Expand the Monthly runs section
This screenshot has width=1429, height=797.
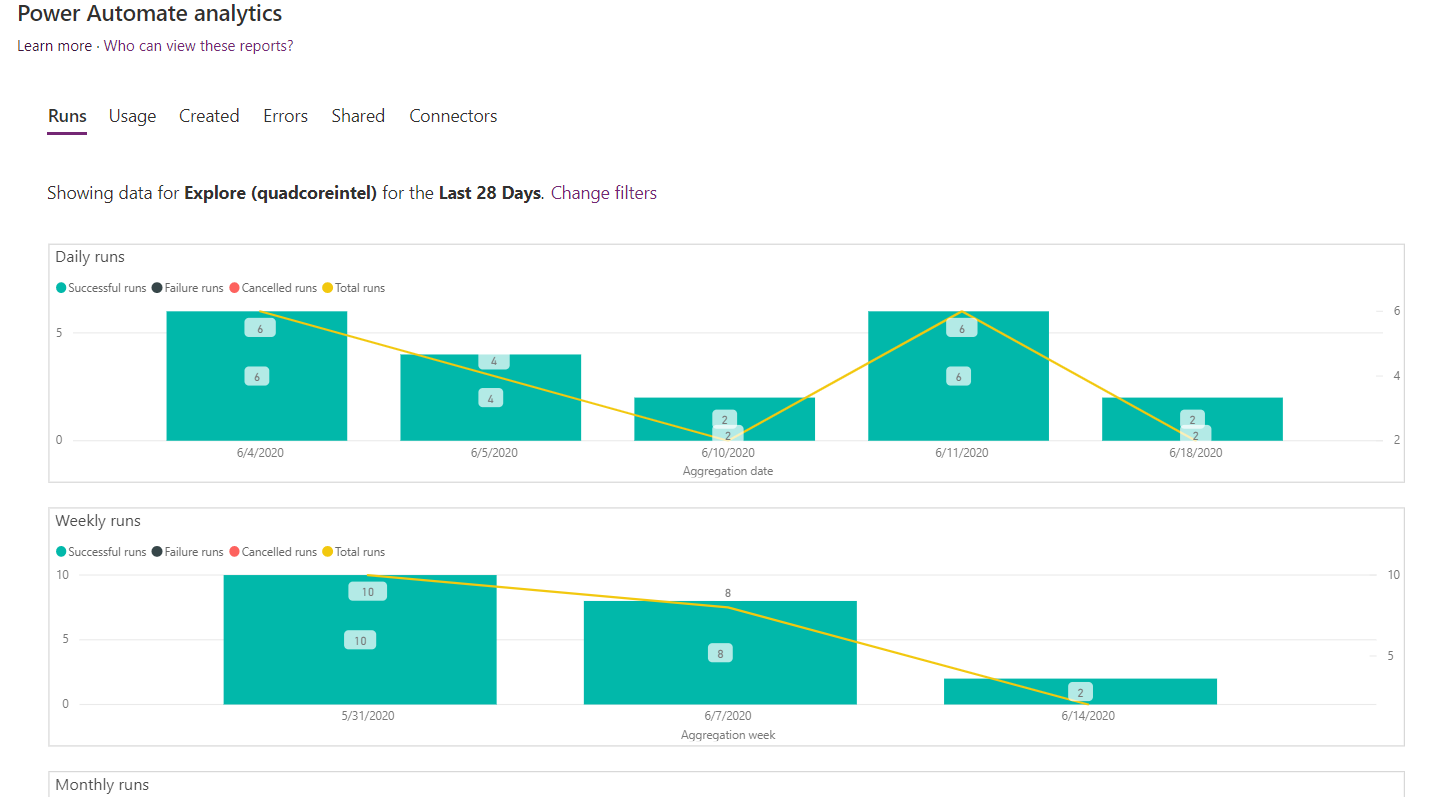[101, 784]
